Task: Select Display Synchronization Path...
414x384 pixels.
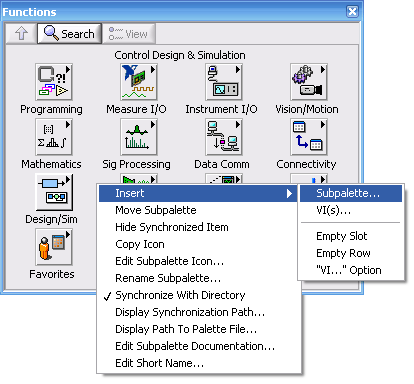Action: [x=199, y=312]
